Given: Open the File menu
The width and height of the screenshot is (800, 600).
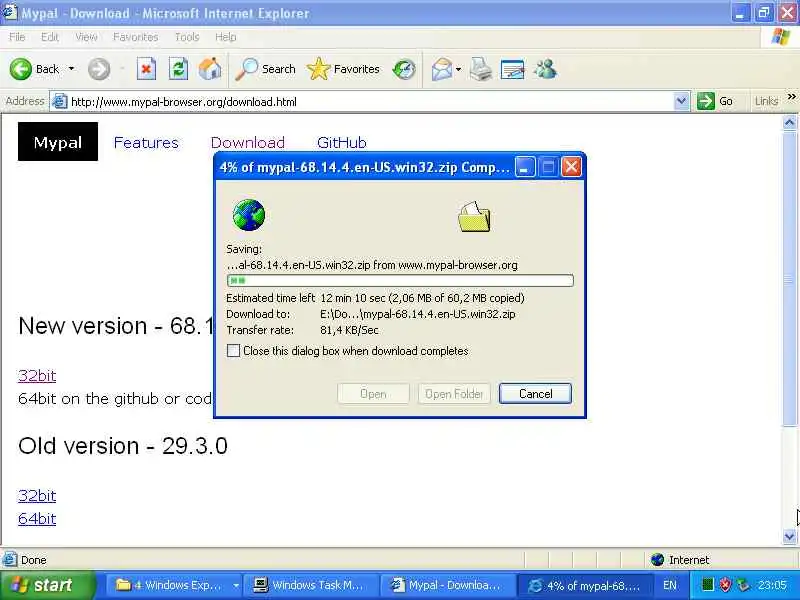Looking at the screenshot, I should (17, 37).
